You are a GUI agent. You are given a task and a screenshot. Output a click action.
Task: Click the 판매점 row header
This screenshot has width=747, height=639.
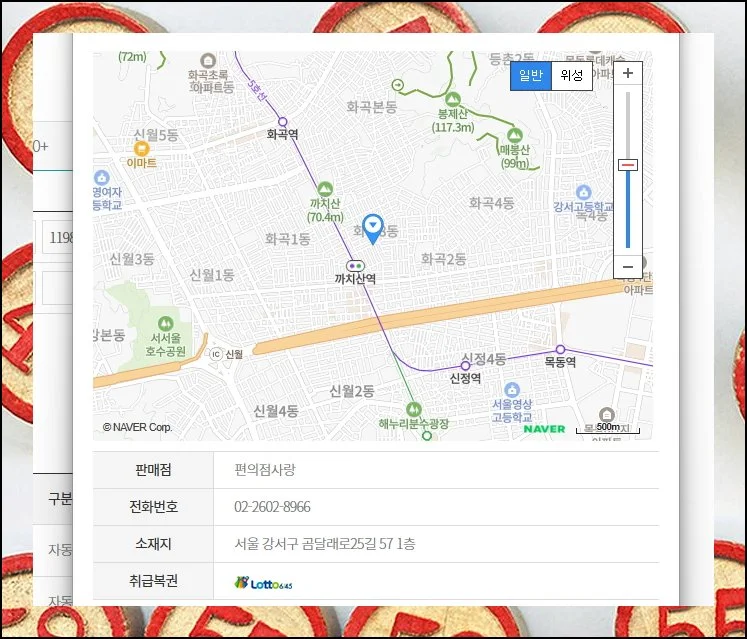click(x=153, y=470)
